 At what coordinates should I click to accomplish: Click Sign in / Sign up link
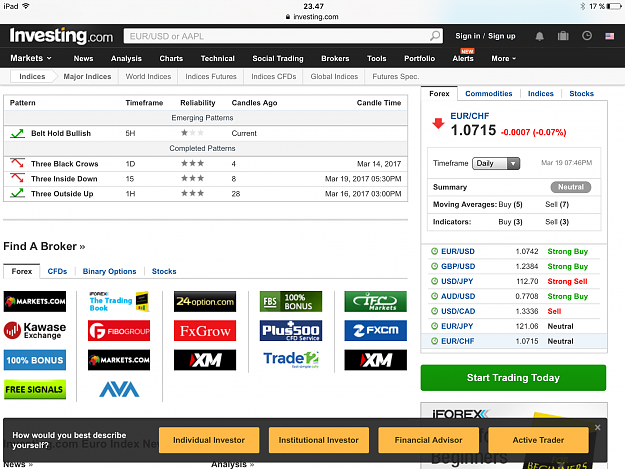(x=485, y=36)
